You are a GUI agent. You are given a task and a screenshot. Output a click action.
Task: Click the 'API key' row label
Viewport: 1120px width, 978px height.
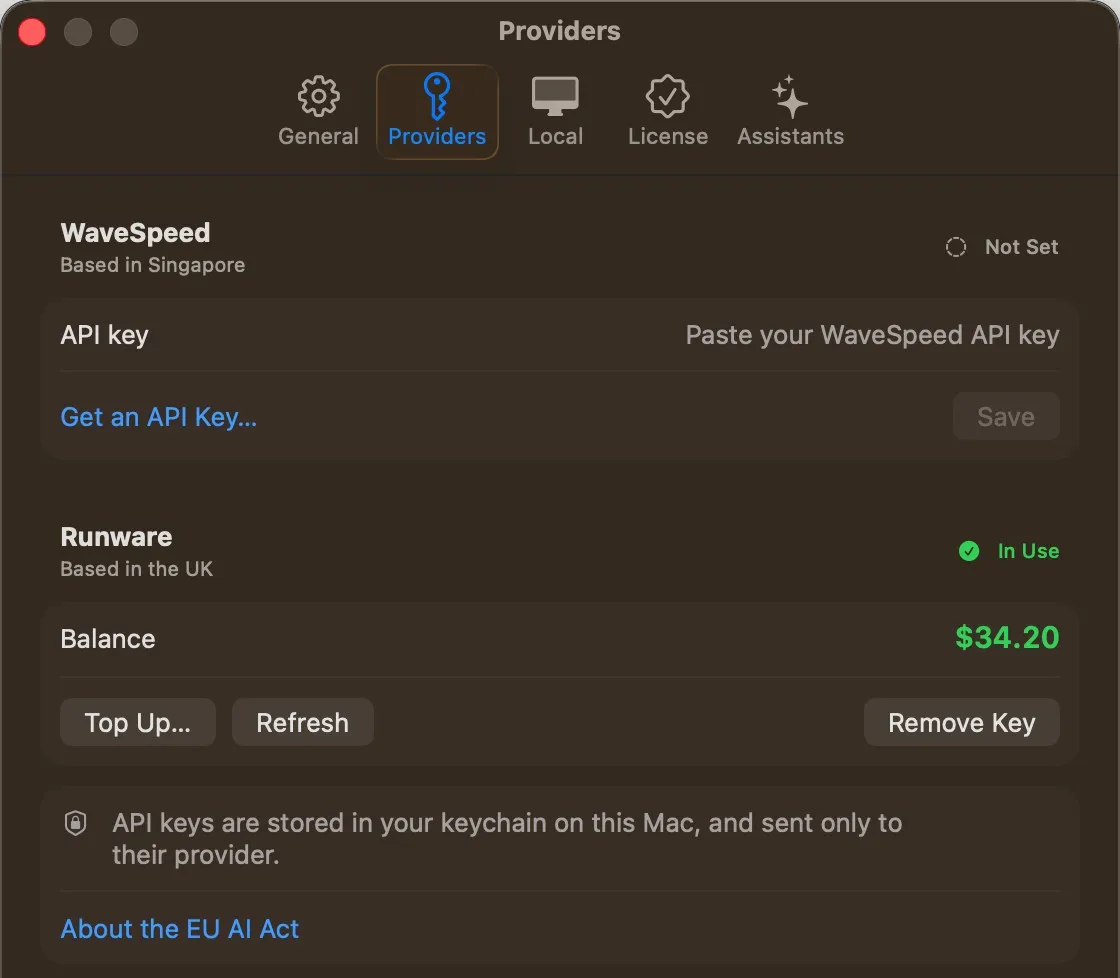click(x=104, y=335)
